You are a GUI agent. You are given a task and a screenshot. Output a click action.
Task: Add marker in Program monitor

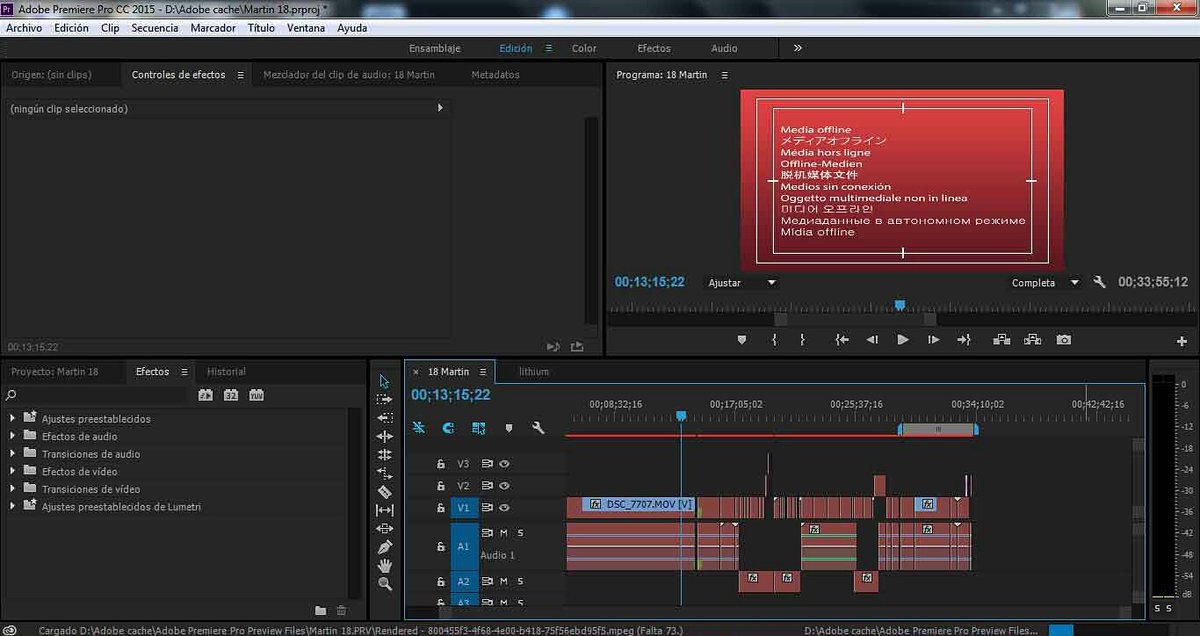[x=741, y=340]
